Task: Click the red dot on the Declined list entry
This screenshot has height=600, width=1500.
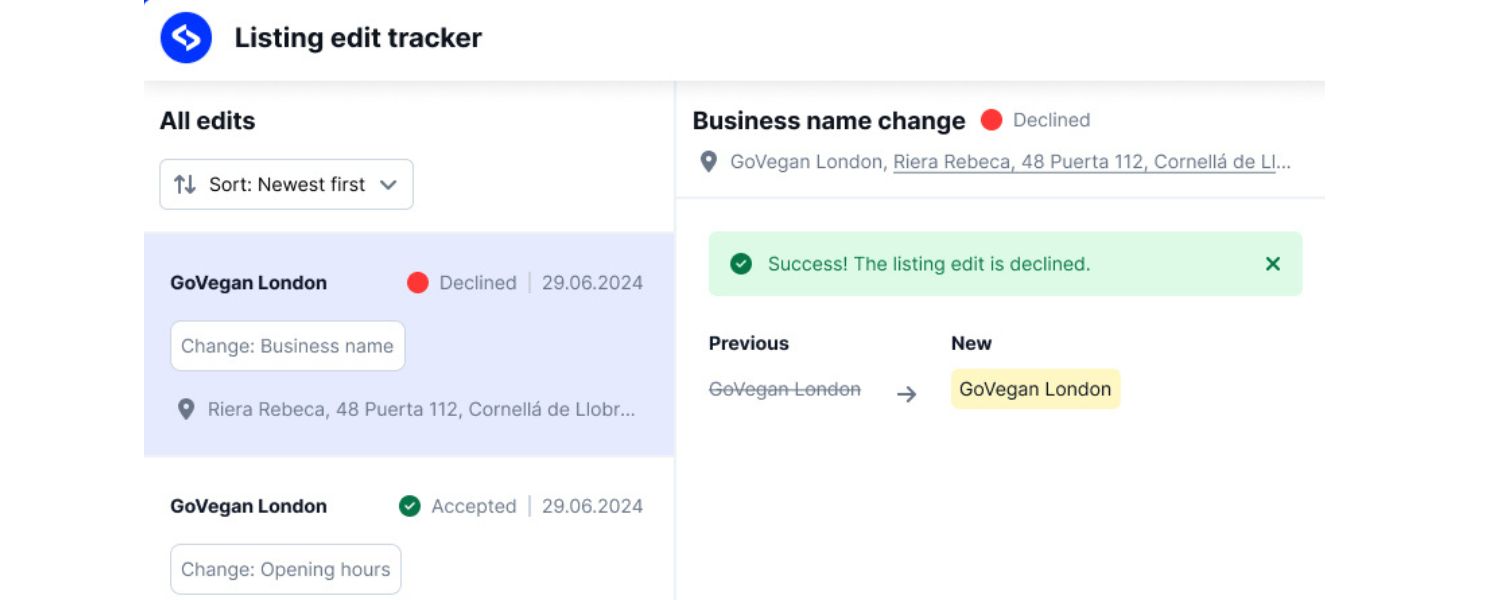Action: point(420,283)
